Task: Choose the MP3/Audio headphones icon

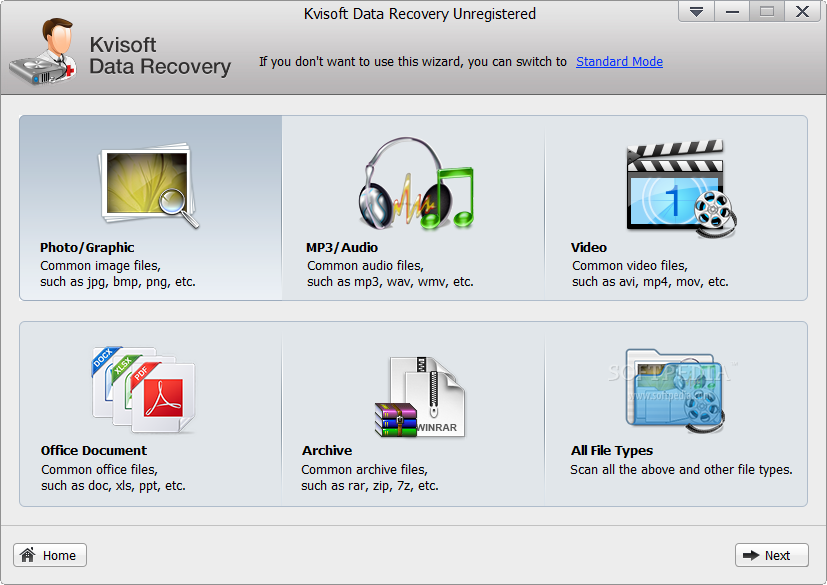Action: tap(416, 184)
